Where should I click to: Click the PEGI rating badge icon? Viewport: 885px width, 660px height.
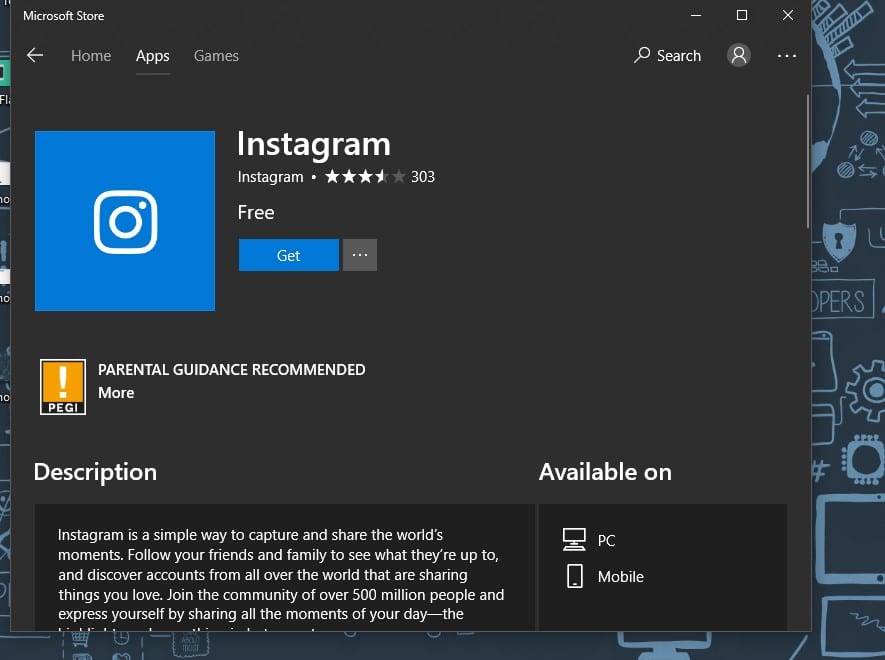pyautogui.click(x=63, y=387)
